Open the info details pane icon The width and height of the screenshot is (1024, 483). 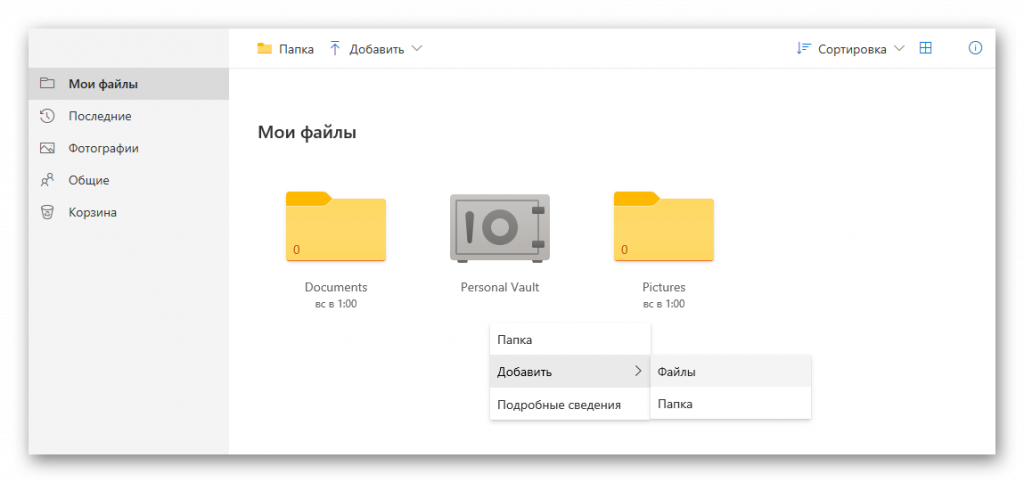point(976,48)
